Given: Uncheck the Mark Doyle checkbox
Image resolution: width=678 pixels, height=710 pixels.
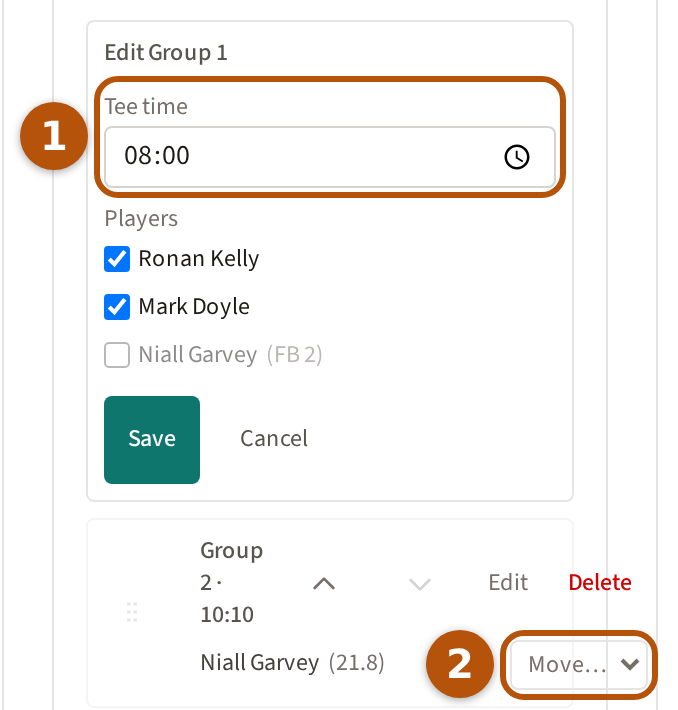Looking at the screenshot, I should click(117, 307).
